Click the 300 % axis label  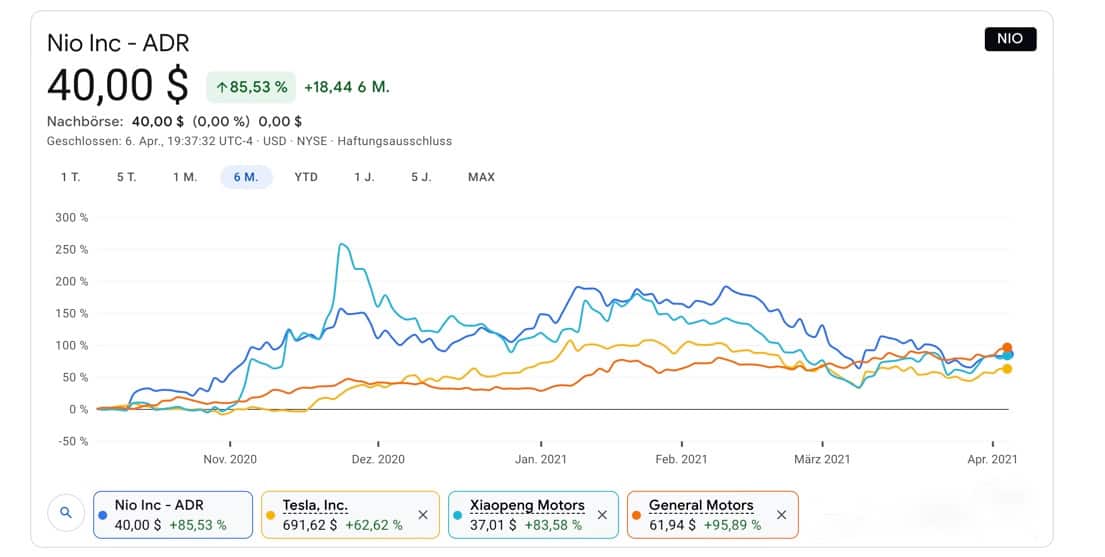pos(72,217)
